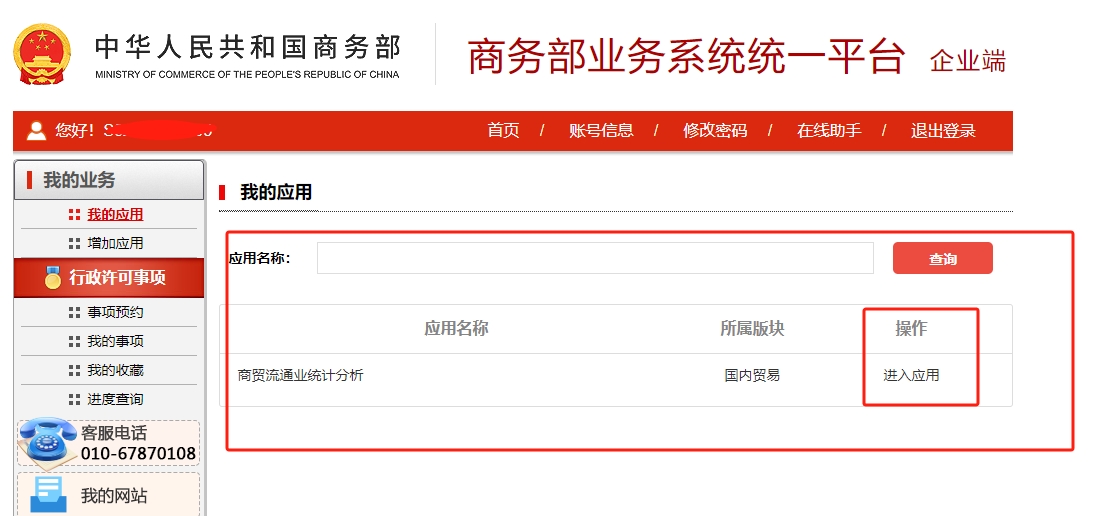1101x516 pixels.
Task: Click the 应用名称 search input field
Action: coord(595,258)
